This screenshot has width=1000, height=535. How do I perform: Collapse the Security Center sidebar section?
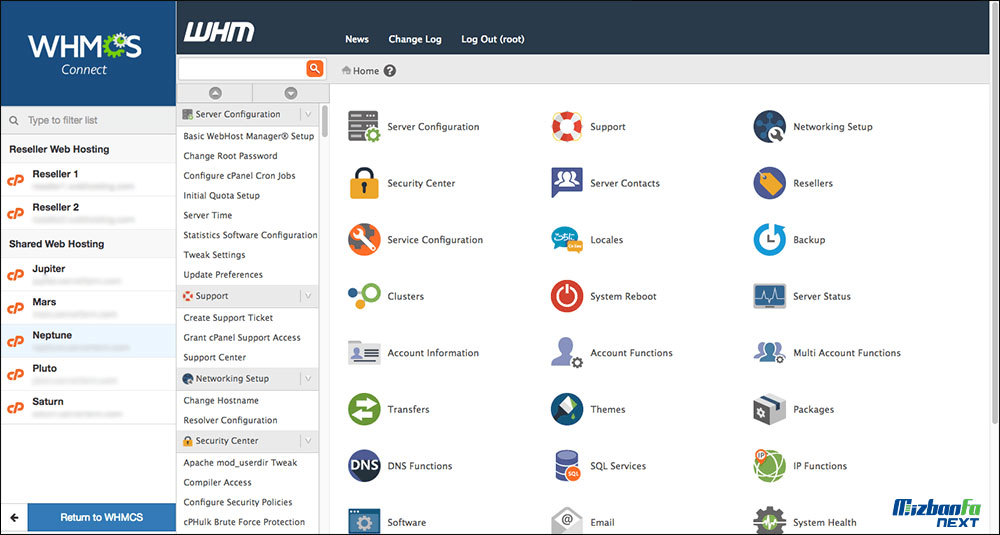tap(308, 441)
